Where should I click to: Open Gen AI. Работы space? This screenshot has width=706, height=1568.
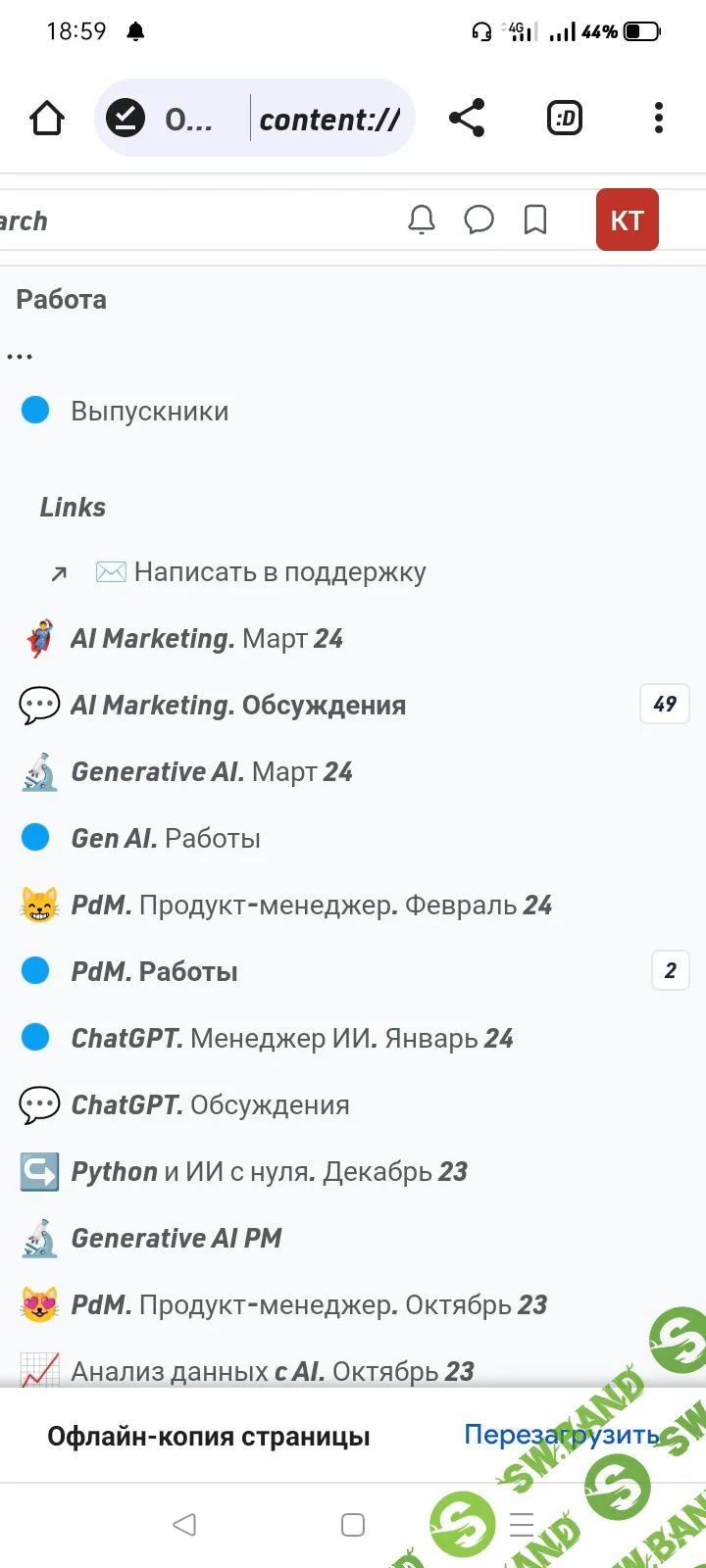[166, 839]
